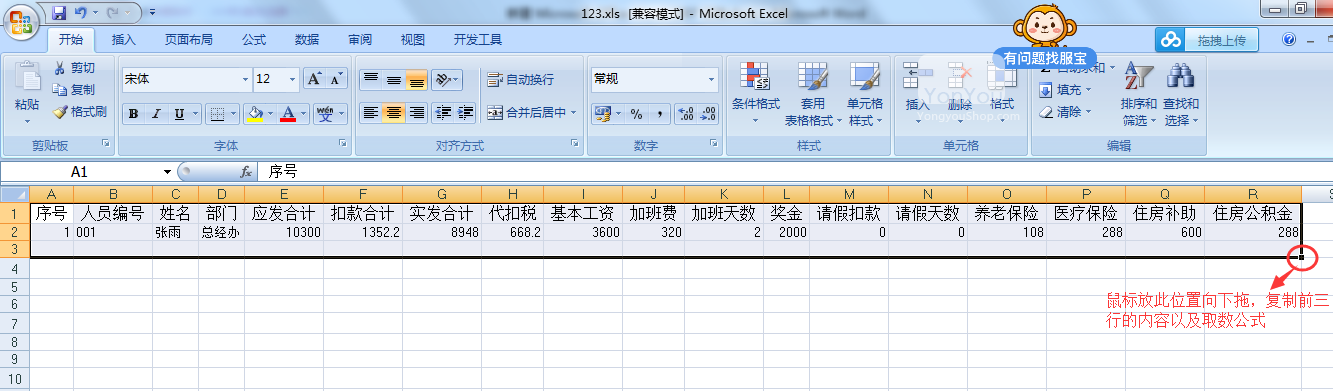
Task: Click the Save icon in quick access toolbar
Action: [x=58, y=13]
